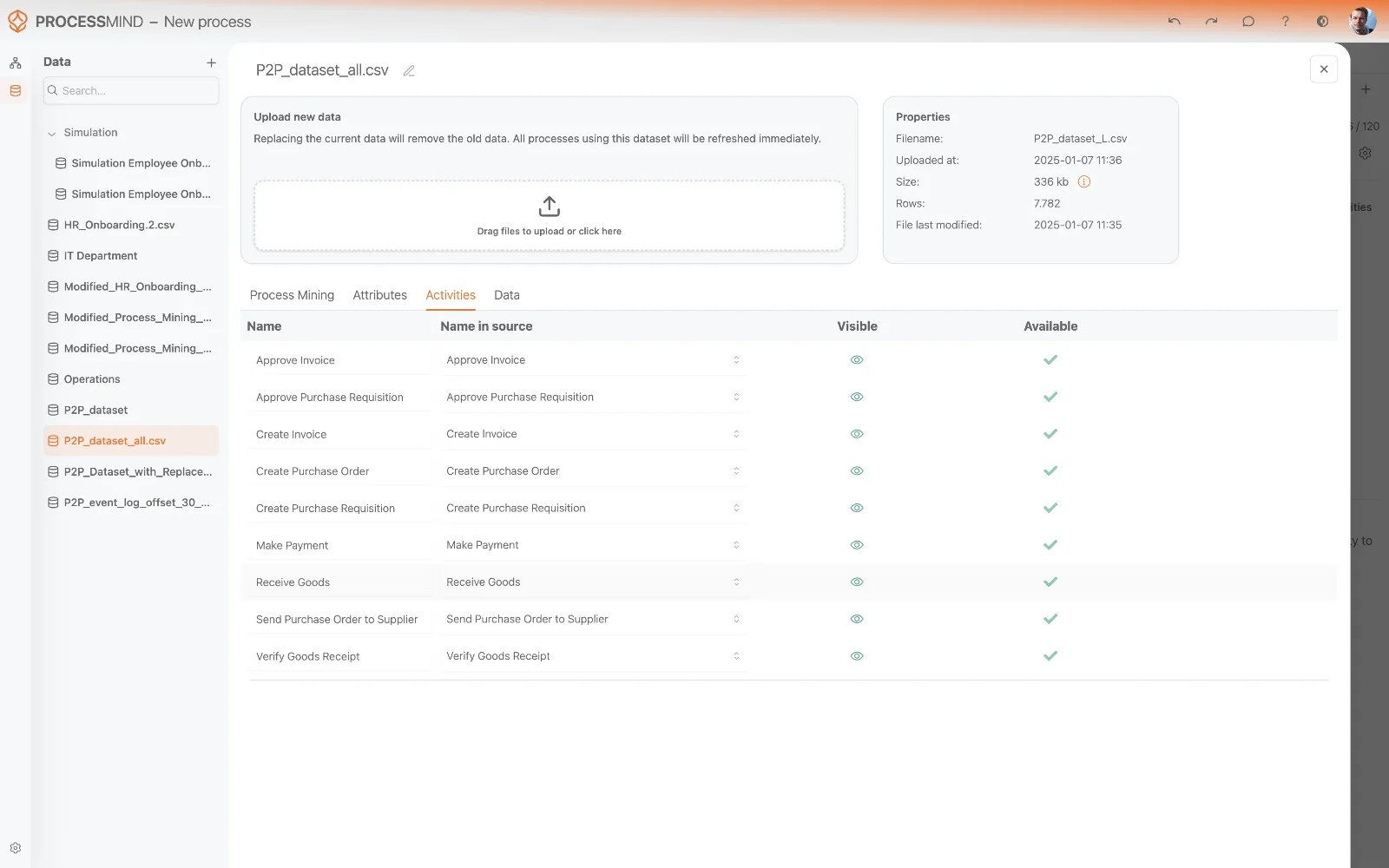This screenshot has height=868, width=1389.
Task: Close the dataset detail panel
Action: 1324,69
